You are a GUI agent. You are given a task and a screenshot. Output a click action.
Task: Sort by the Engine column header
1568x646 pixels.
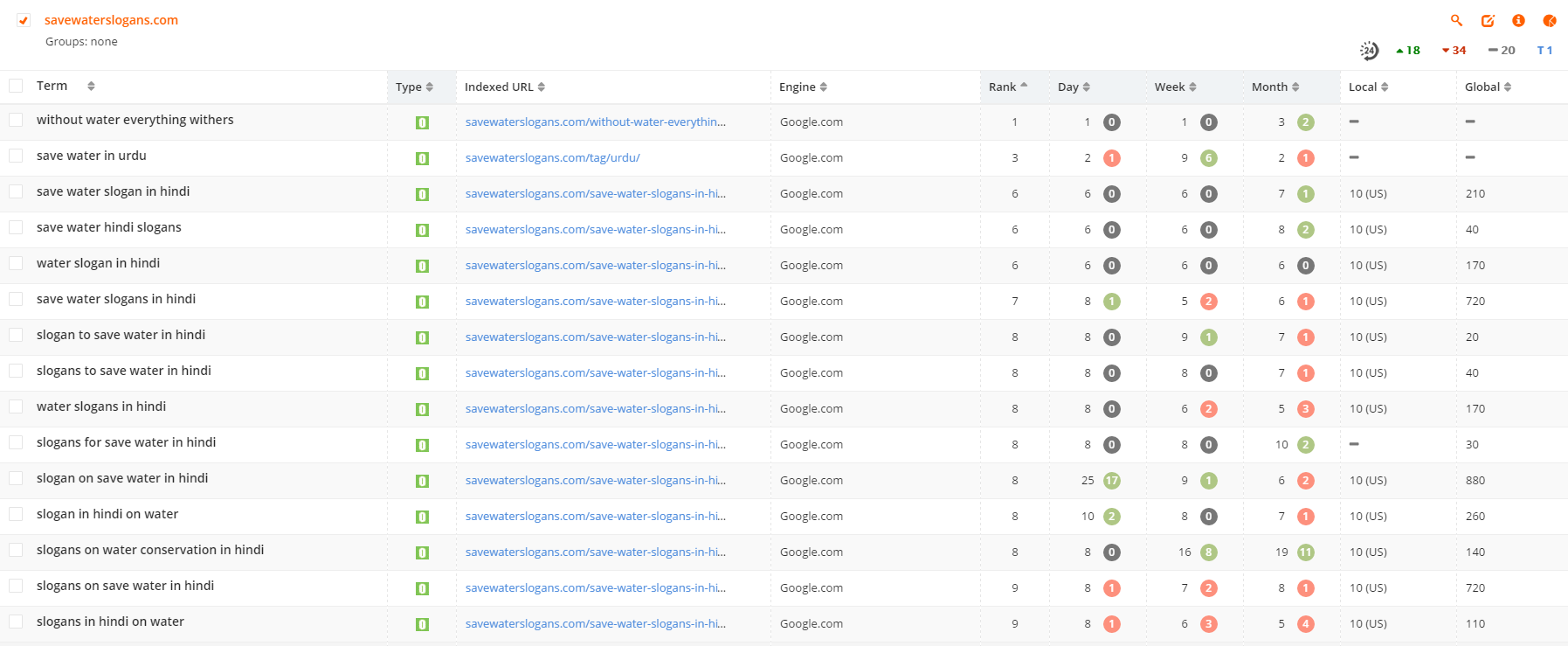pyautogui.click(x=802, y=87)
